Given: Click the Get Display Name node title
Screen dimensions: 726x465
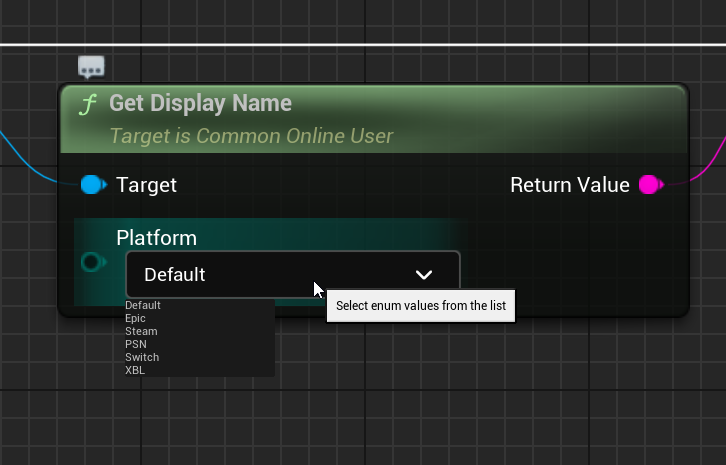Looking at the screenshot, I should (200, 103).
